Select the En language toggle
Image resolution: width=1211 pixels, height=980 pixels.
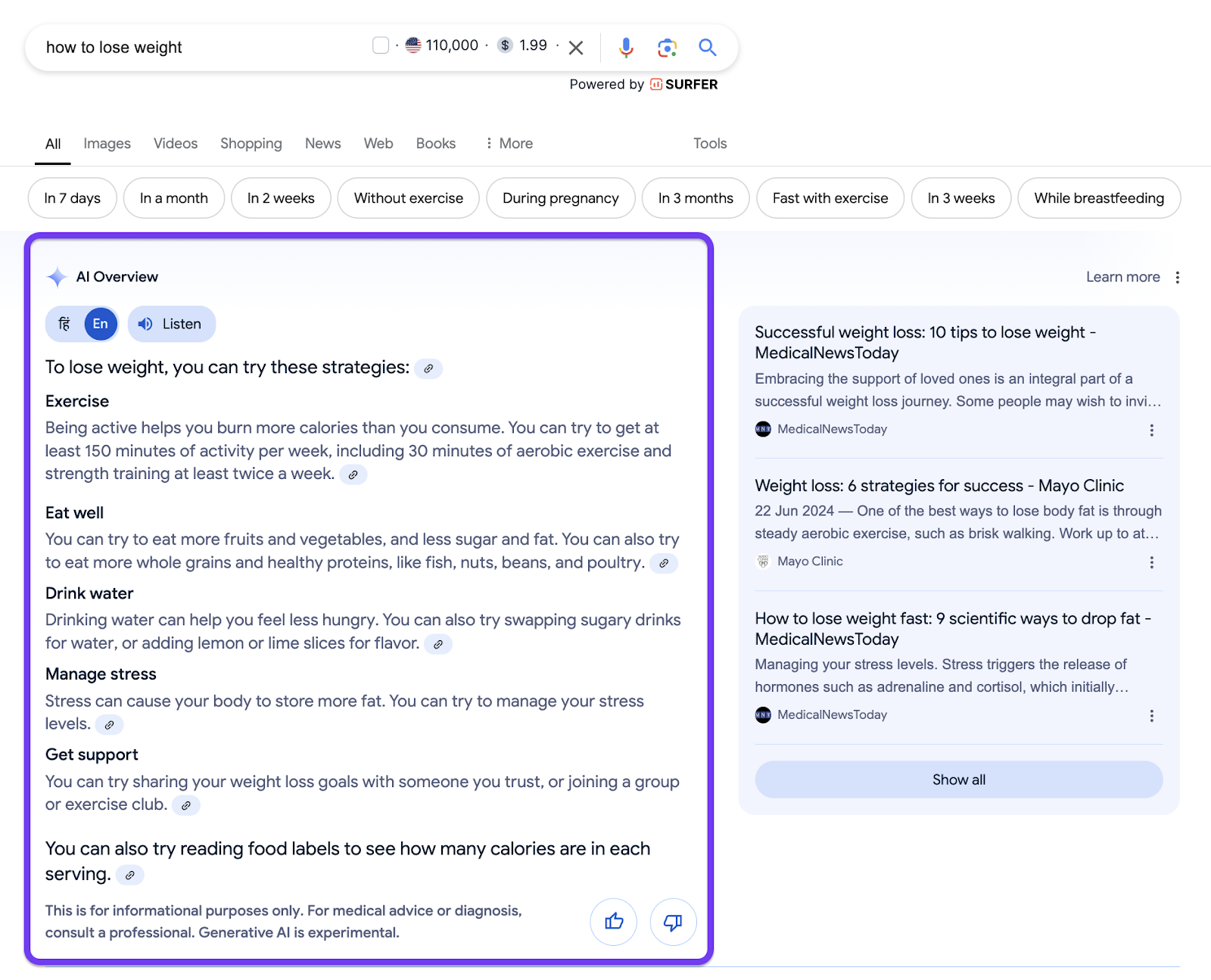pos(101,324)
